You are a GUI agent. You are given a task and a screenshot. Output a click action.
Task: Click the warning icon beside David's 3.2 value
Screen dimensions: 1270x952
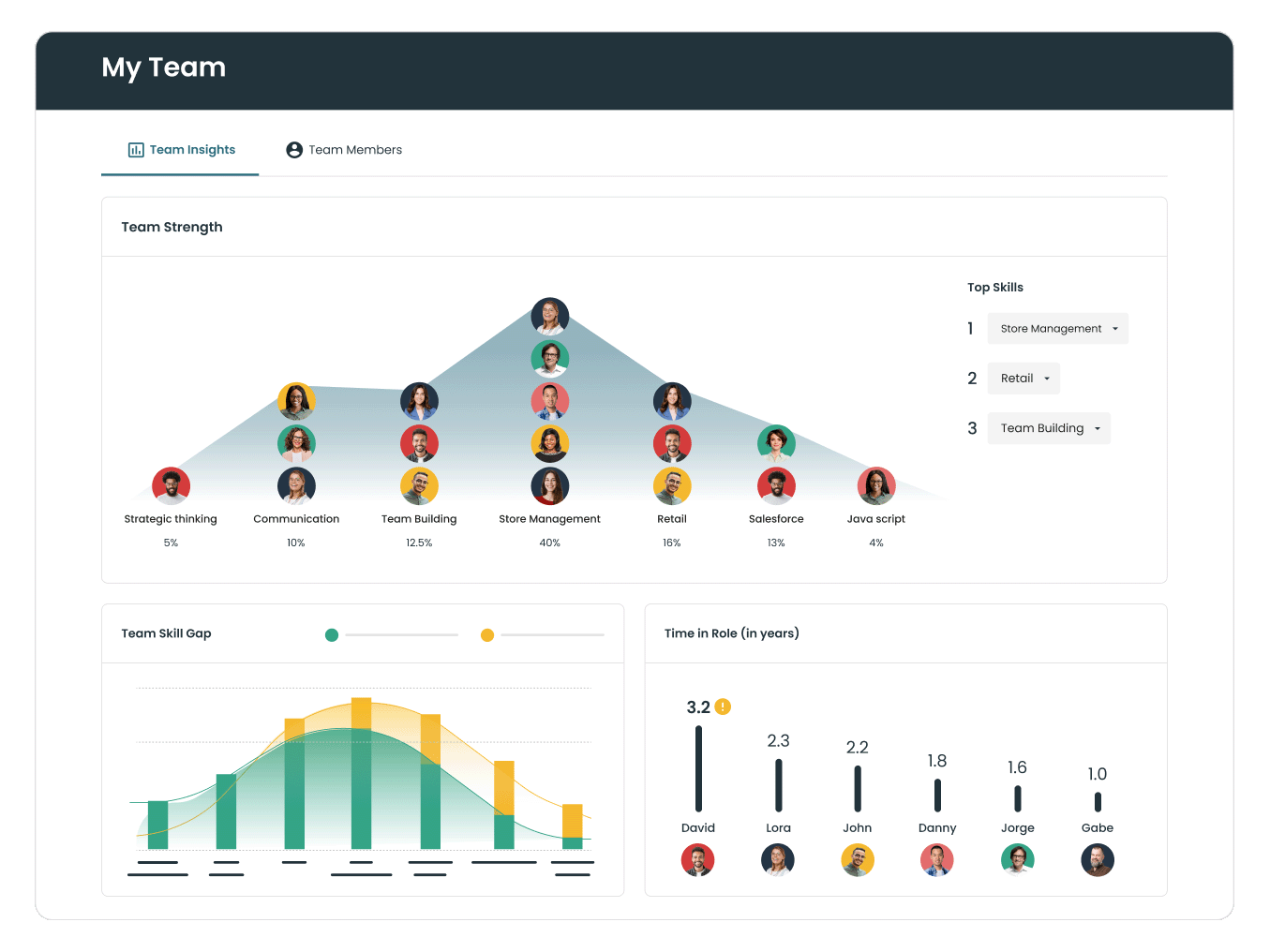coord(723,707)
